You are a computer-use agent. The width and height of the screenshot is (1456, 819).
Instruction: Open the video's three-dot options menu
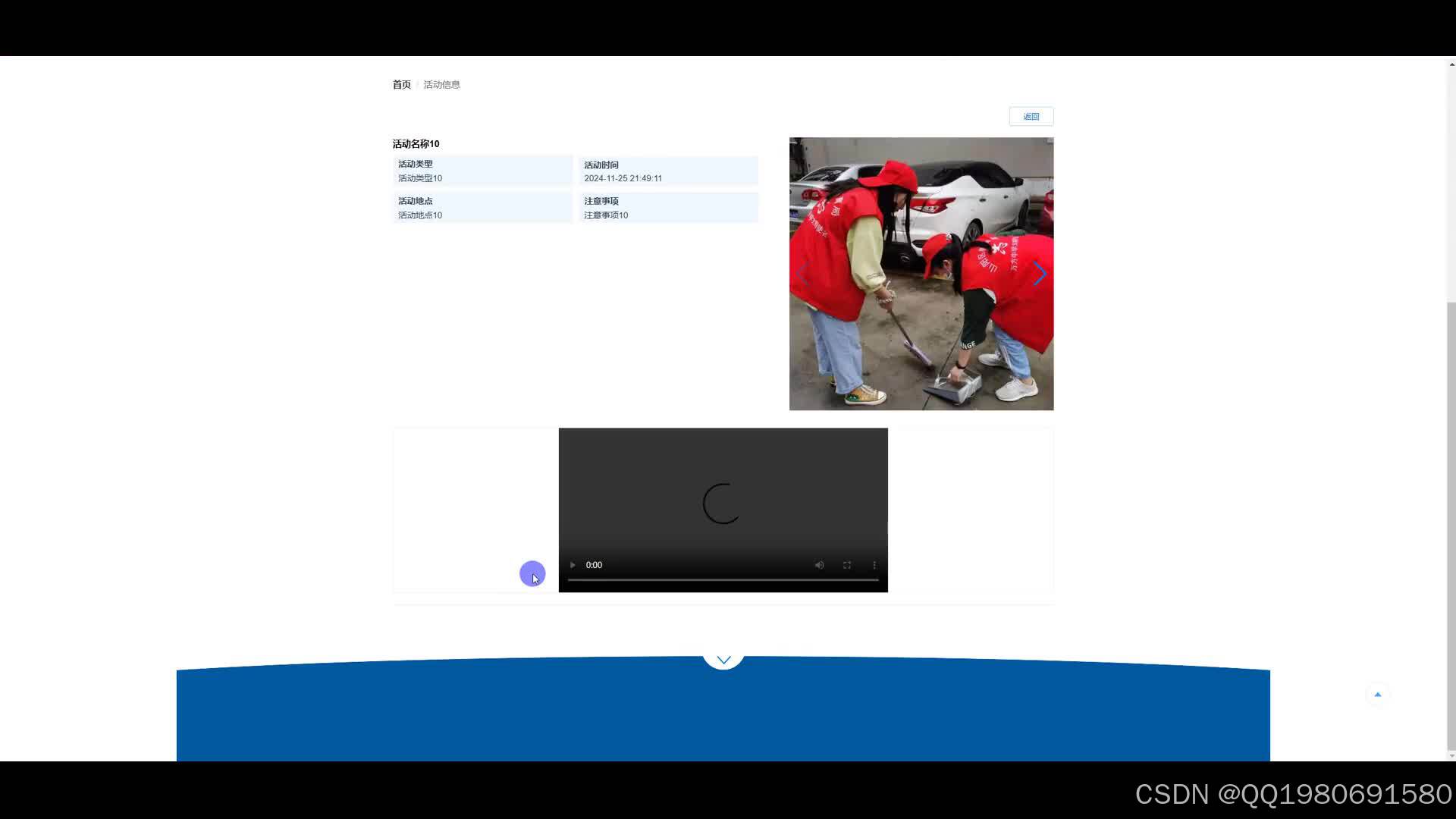pos(874,565)
